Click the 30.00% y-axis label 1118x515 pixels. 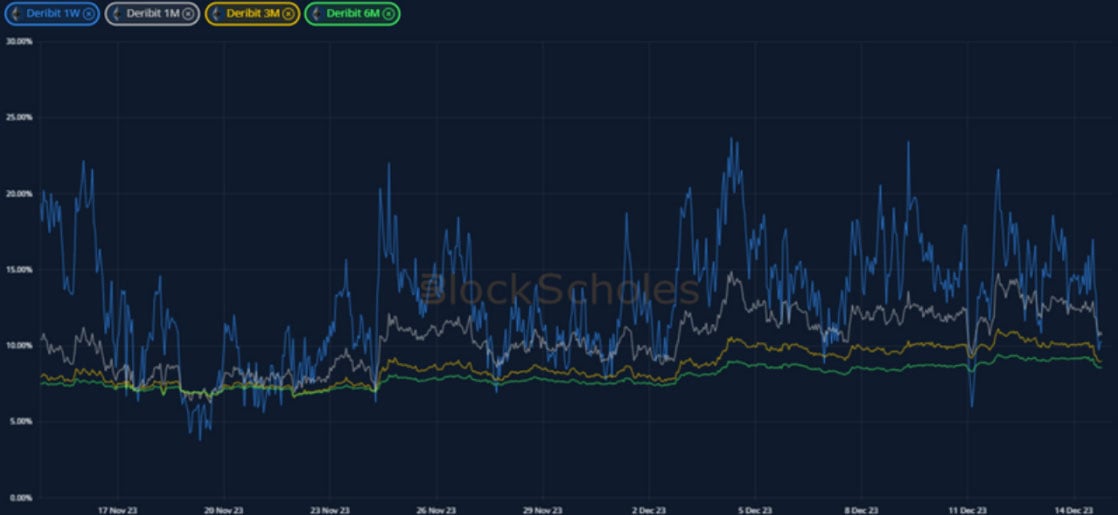[x=20, y=42]
